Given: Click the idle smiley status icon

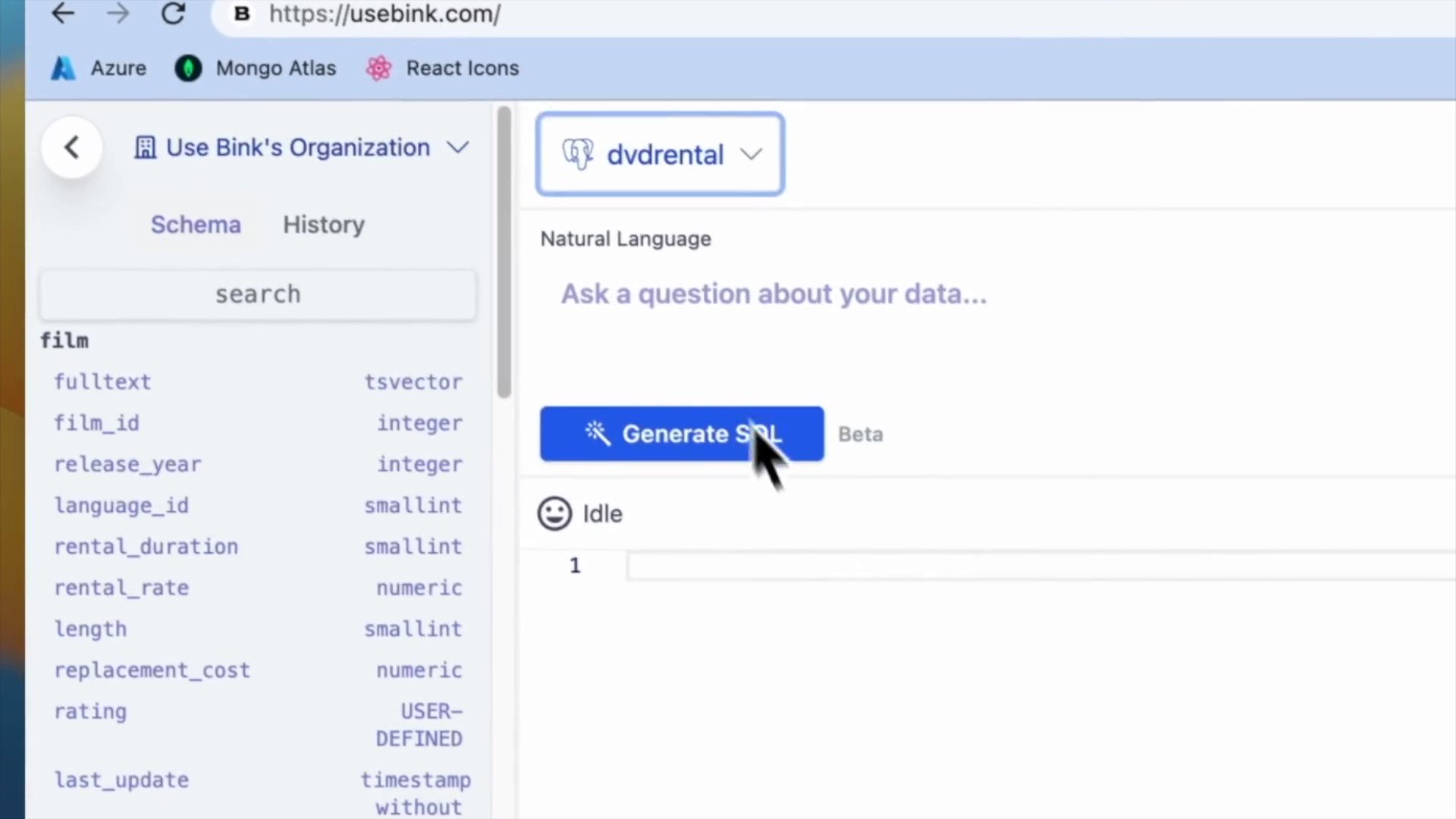Looking at the screenshot, I should [x=555, y=511].
